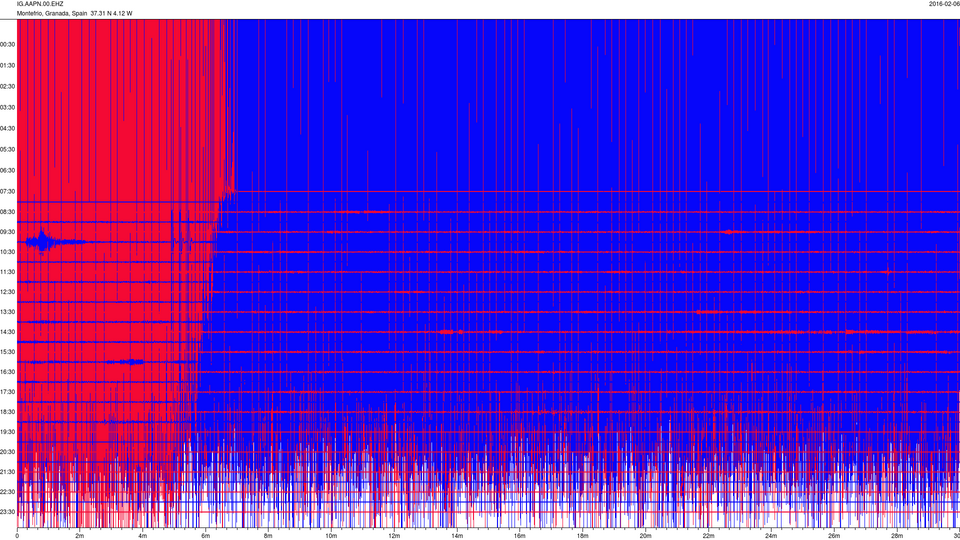
Task: Select the 21:30 time label
Action: 7,472
